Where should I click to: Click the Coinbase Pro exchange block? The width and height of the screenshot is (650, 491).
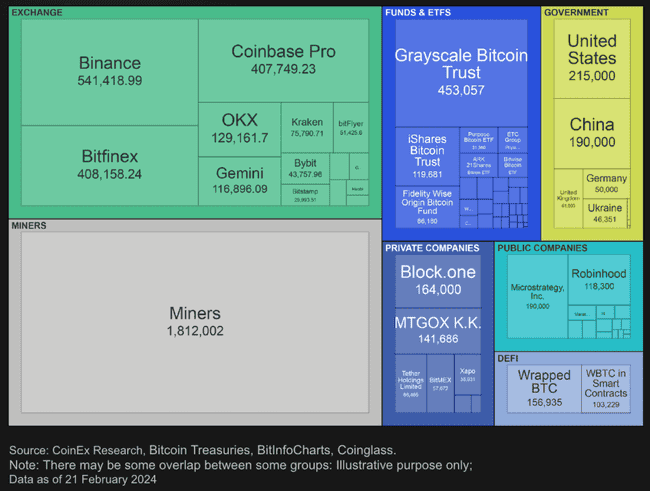pos(284,61)
